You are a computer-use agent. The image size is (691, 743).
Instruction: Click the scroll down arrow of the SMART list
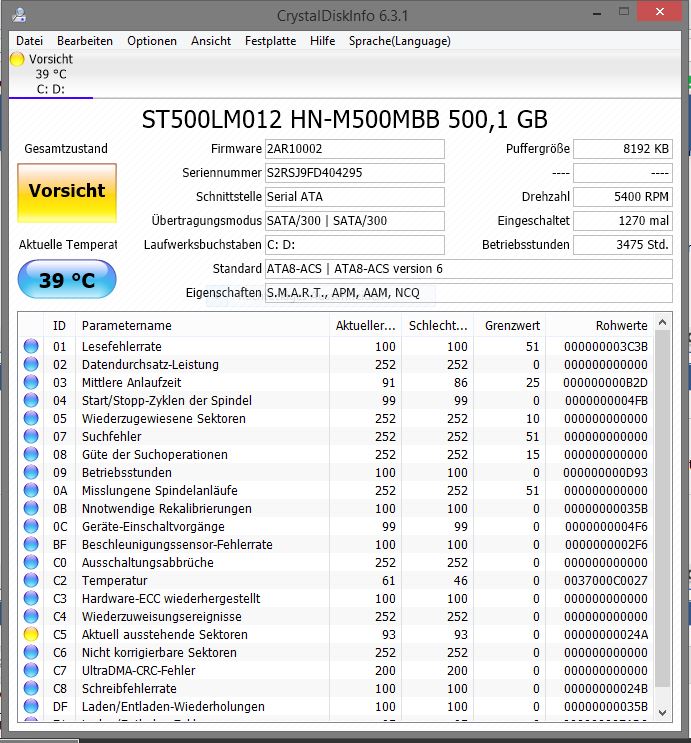click(663, 712)
